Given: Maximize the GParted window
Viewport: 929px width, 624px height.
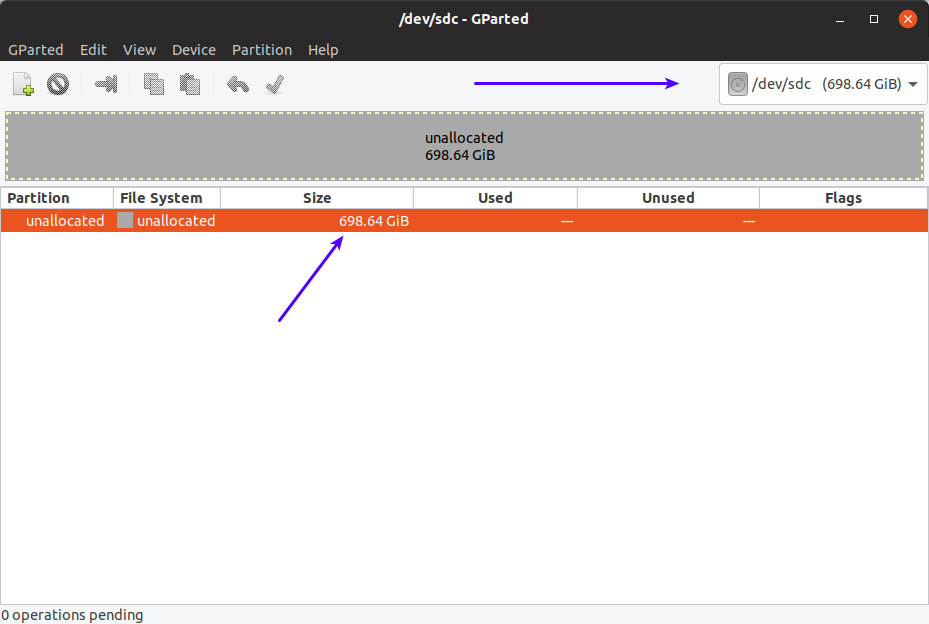Looking at the screenshot, I should (873, 20).
